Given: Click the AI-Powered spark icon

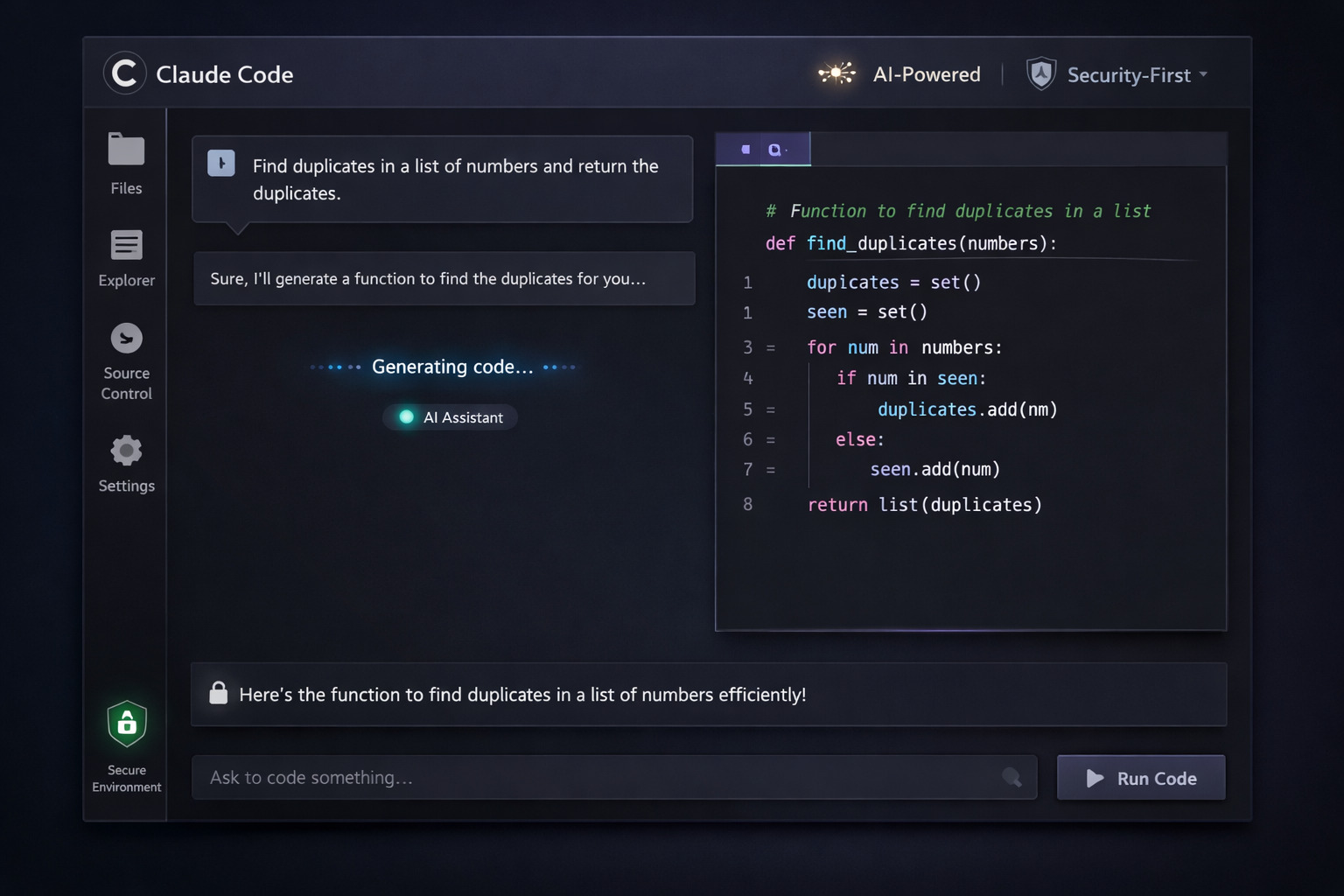Looking at the screenshot, I should pyautogui.click(x=836, y=73).
